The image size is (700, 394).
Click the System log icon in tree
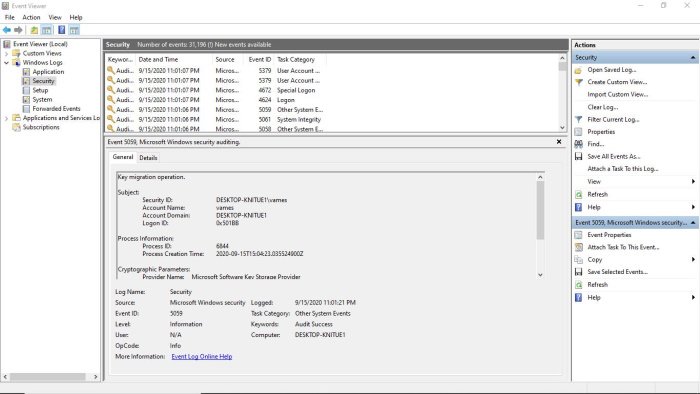26,100
